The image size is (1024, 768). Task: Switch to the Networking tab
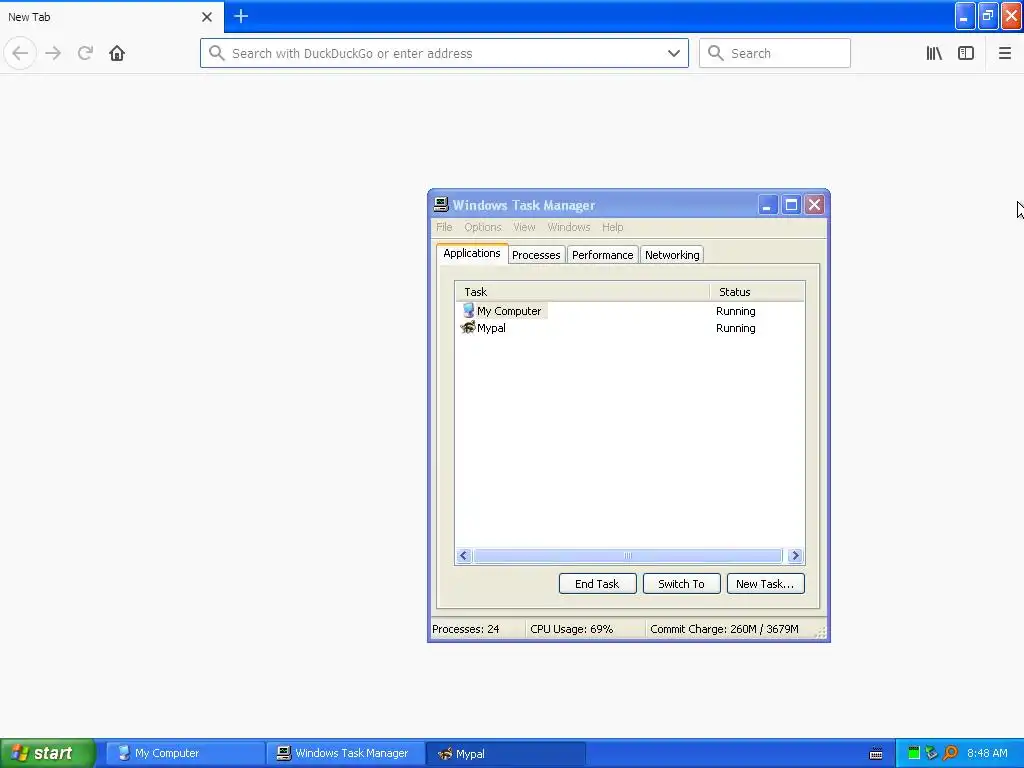click(672, 255)
